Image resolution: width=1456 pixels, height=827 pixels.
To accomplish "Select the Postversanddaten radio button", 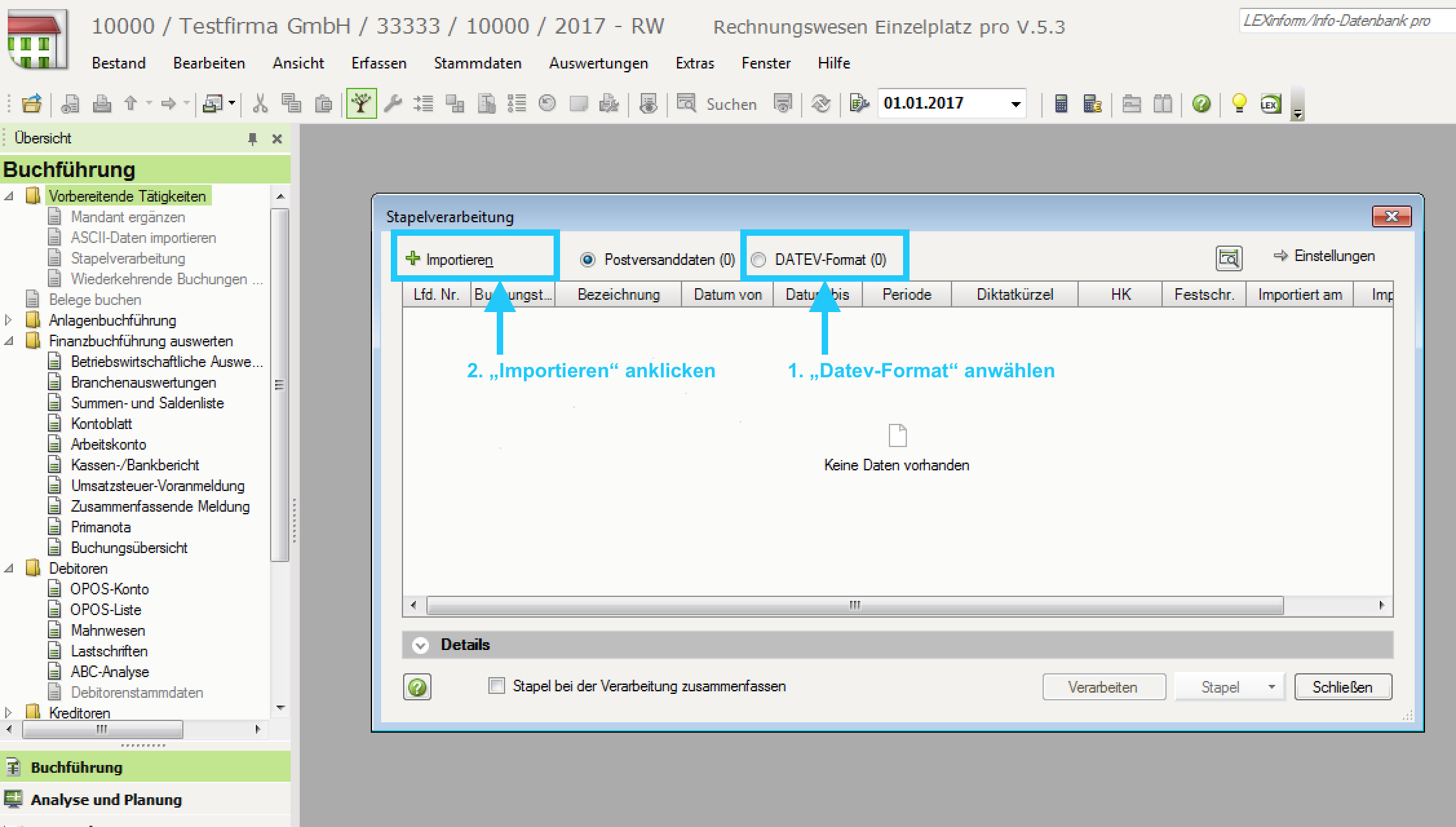I will pyautogui.click(x=587, y=260).
